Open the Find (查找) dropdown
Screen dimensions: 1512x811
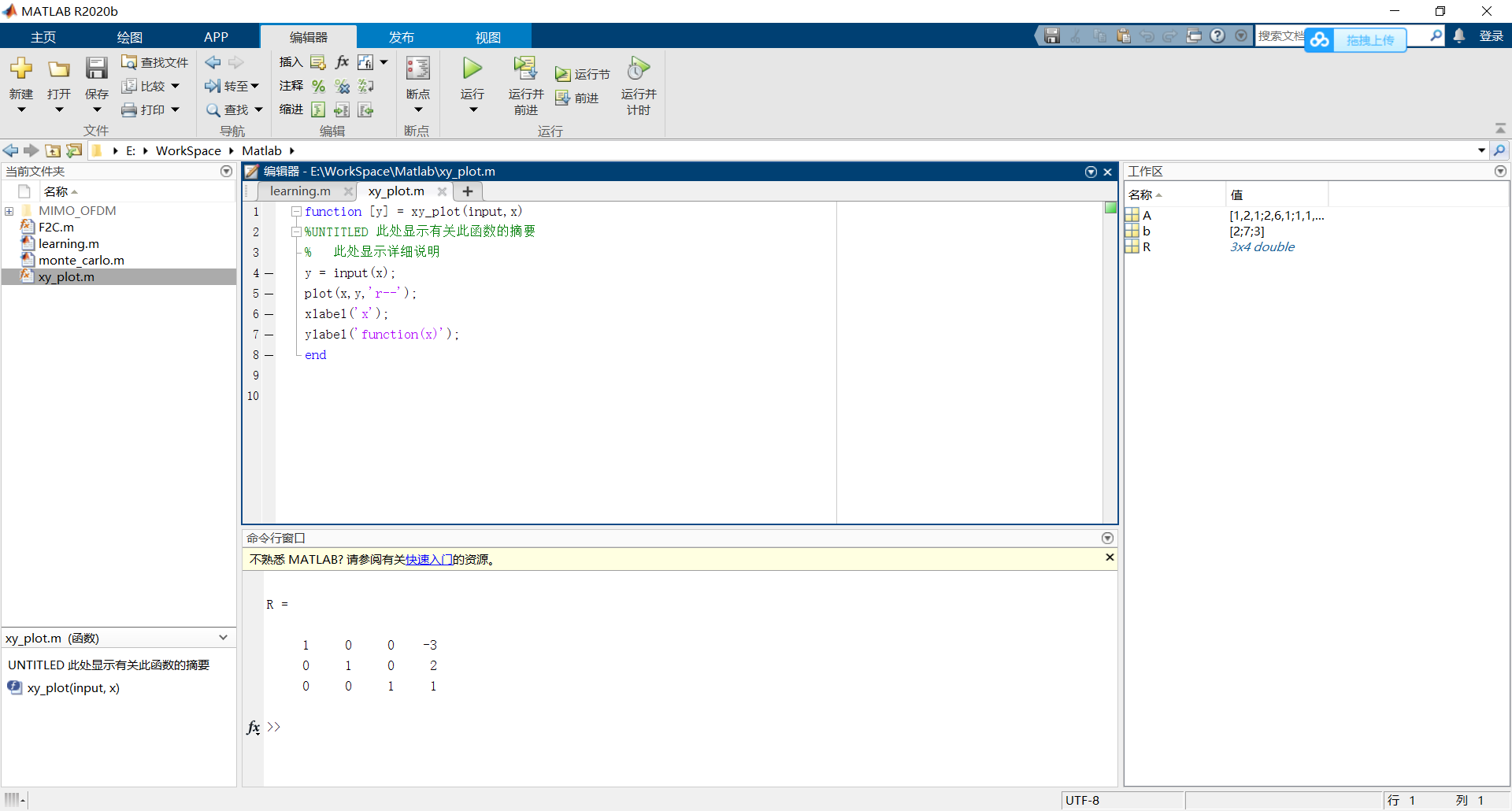(234, 109)
